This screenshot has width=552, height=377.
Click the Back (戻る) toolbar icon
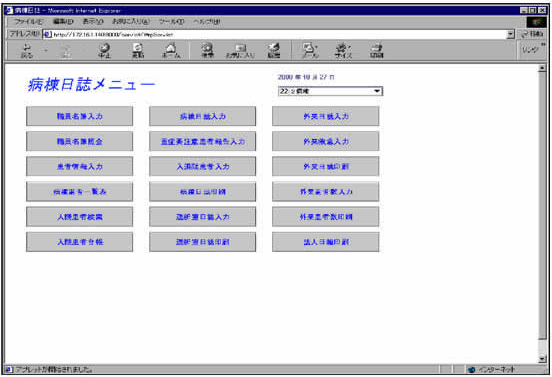click(27, 51)
